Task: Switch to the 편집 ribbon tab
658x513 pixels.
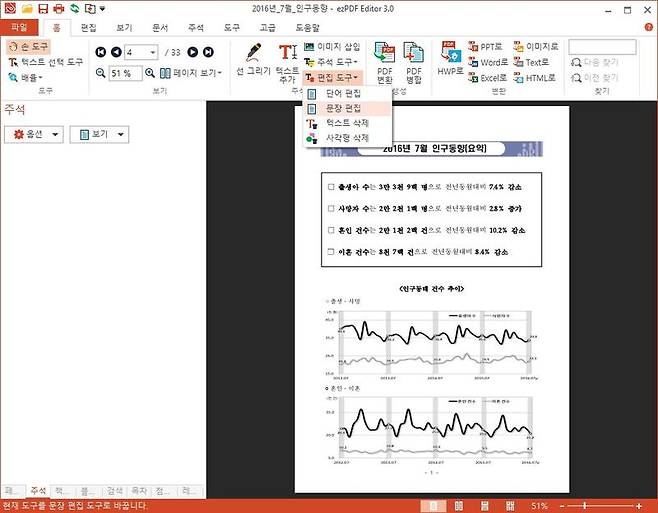Action: (88, 28)
